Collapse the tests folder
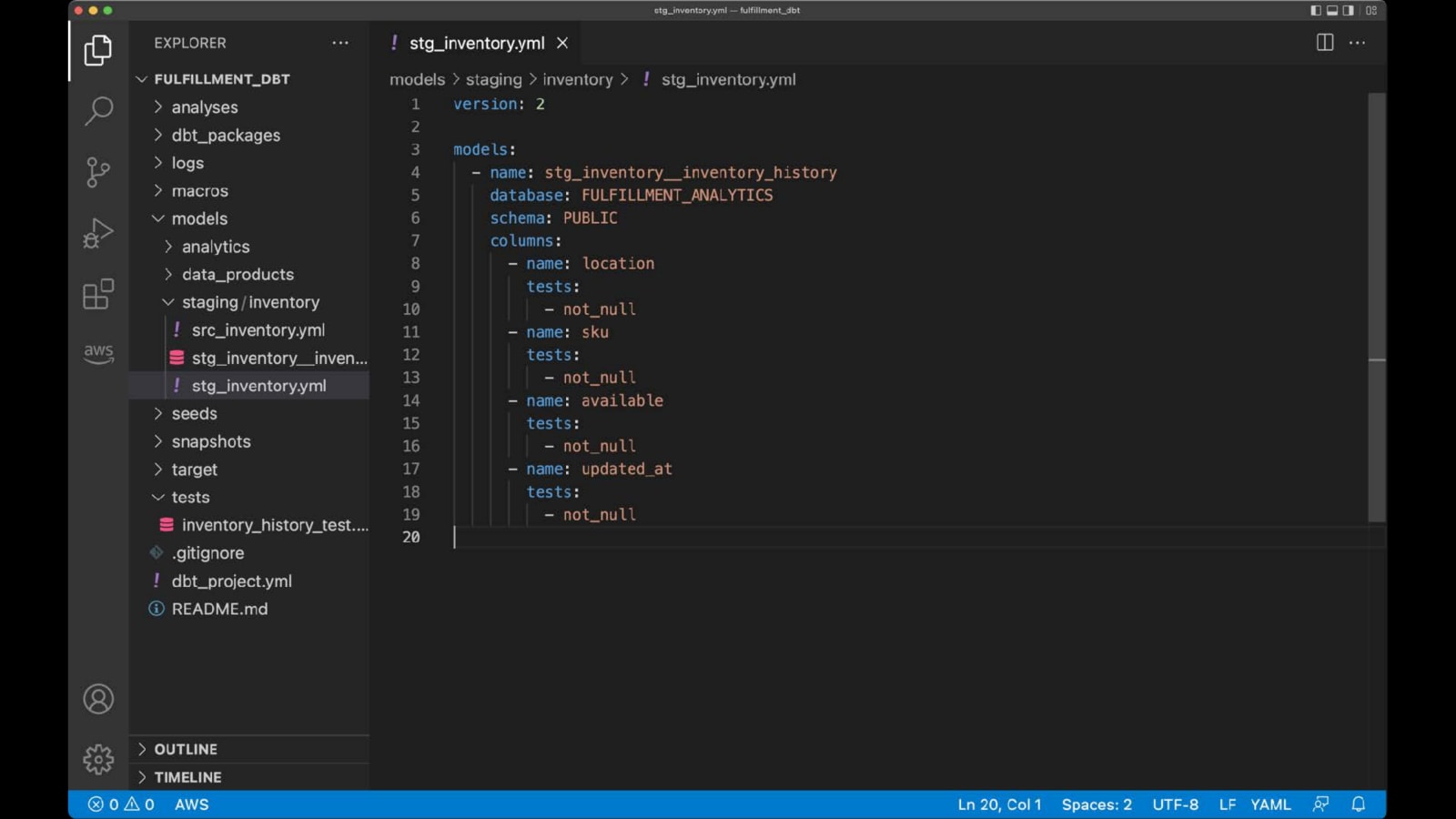1456x819 pixels. 190,498
